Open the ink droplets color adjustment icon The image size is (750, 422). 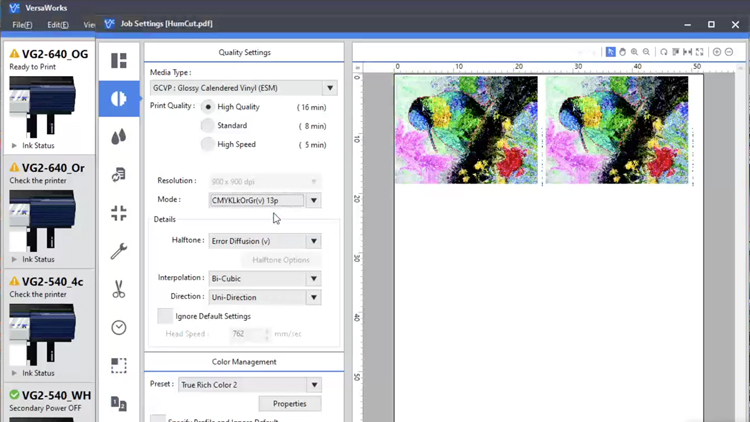119,137
